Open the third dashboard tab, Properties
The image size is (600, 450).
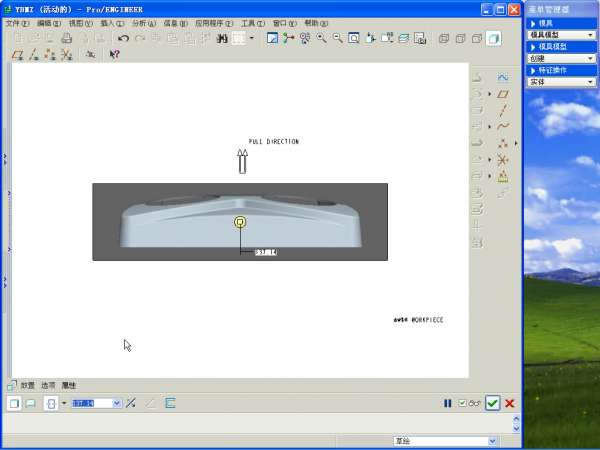click(69, 385)
